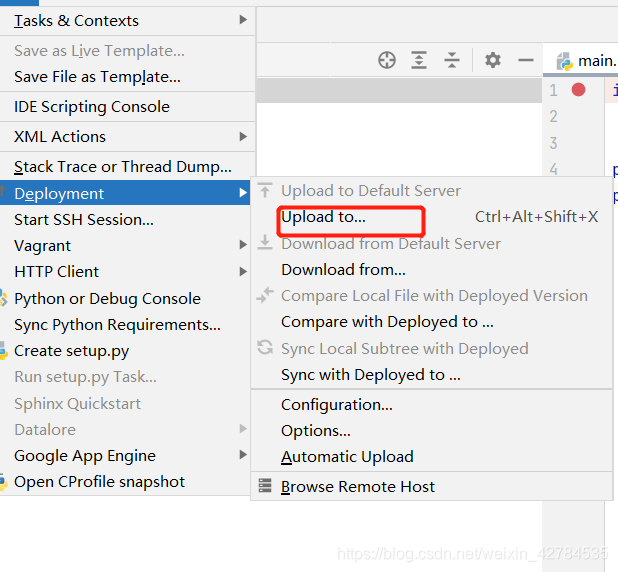Select the highlighted Deployment menu item

(x=125, y=193)
